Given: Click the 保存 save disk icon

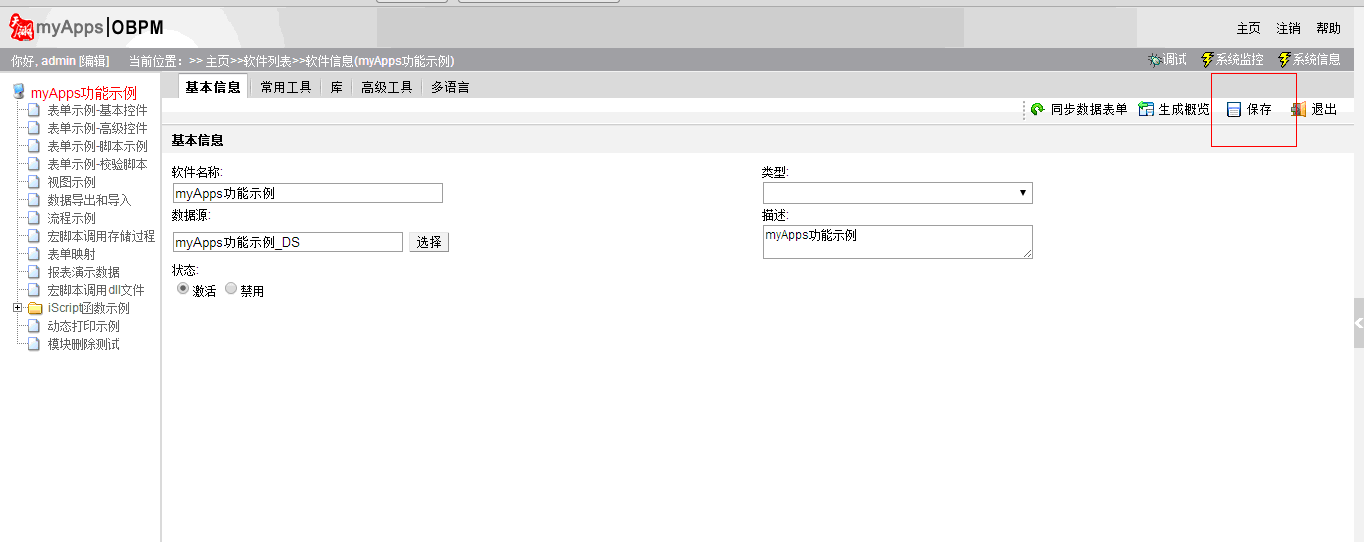Looking at the screenshot, I should pyautogui.click(x=1234, y=109).
